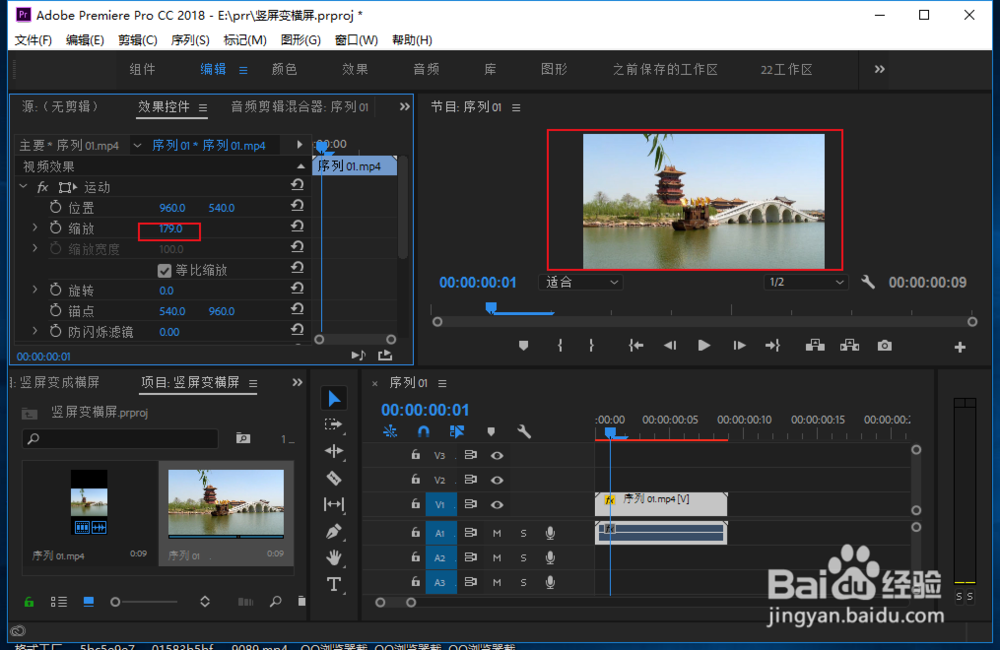Expand hidden tabs in source panel
1000x650 pixels.
404,107
